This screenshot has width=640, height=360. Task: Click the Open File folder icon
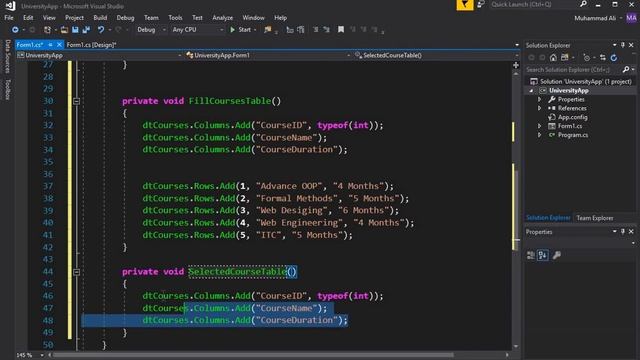(64, 30)
